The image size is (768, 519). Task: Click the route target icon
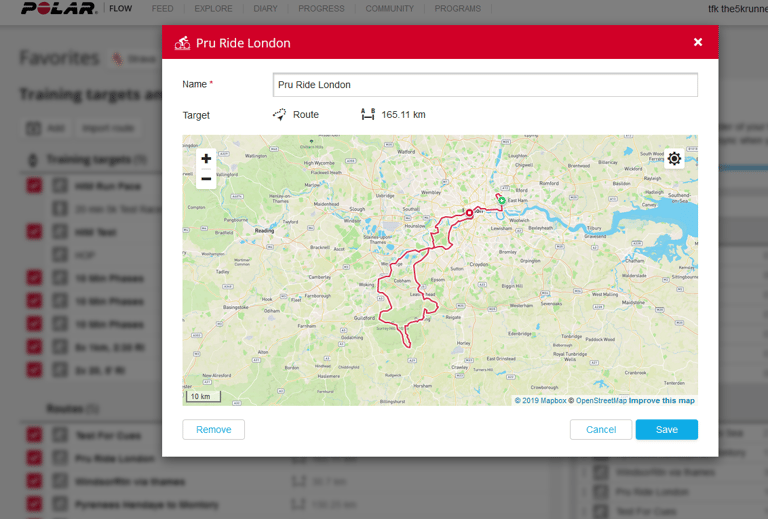point(280,115)
